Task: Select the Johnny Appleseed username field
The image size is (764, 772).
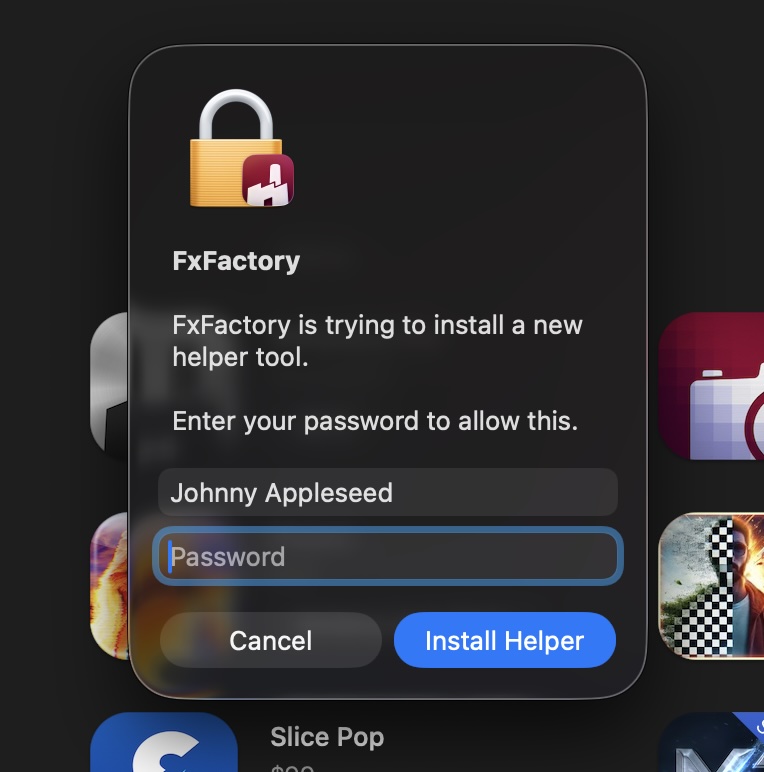Action: [388, 492]
